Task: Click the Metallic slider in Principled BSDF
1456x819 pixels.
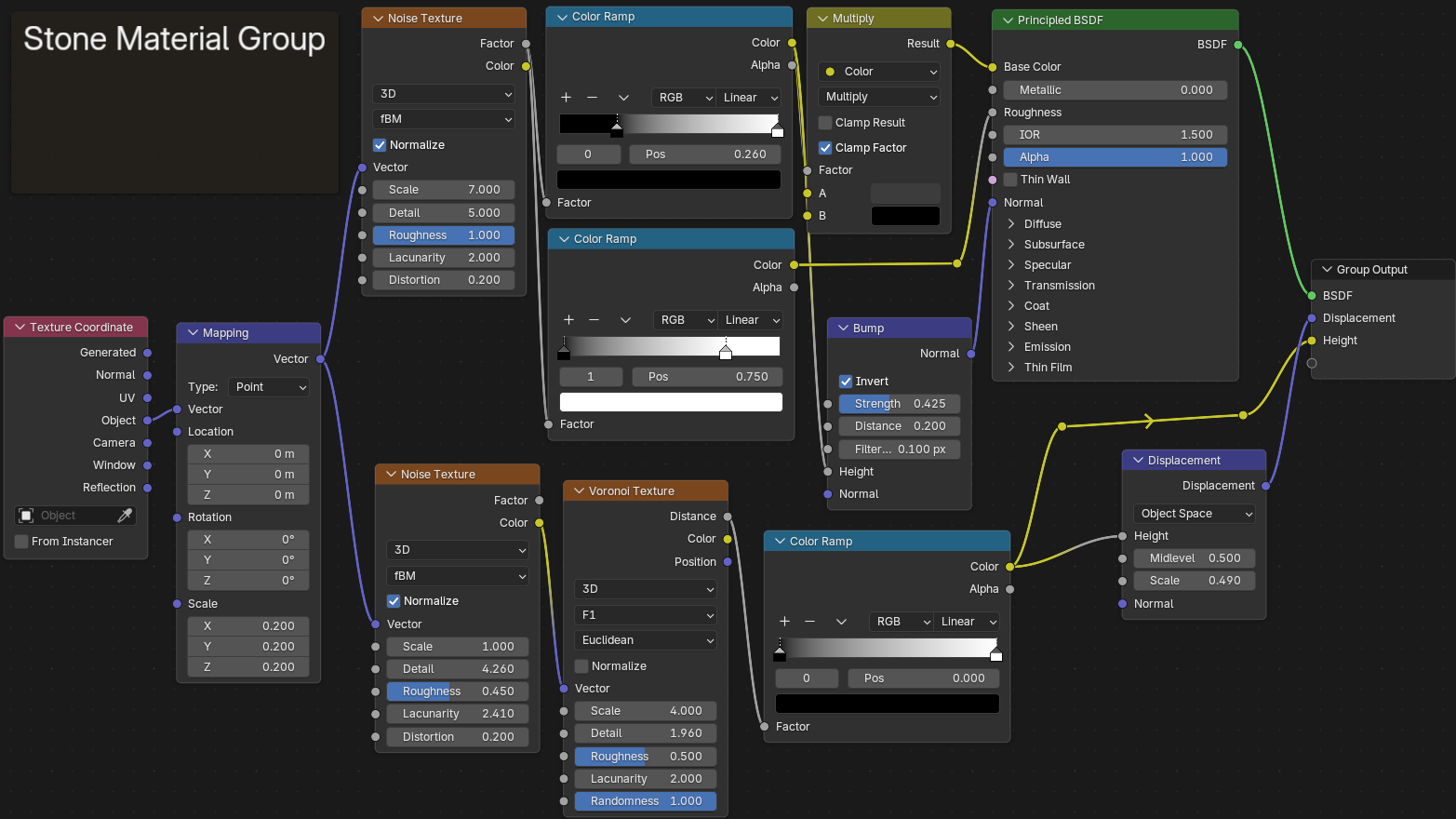Action: 1115,90
